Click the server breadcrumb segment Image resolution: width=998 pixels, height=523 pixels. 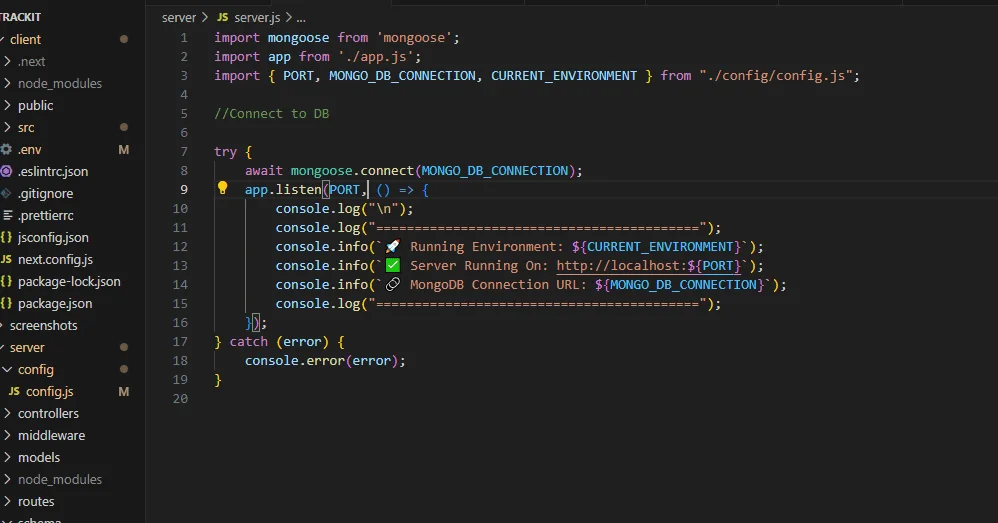179,18
